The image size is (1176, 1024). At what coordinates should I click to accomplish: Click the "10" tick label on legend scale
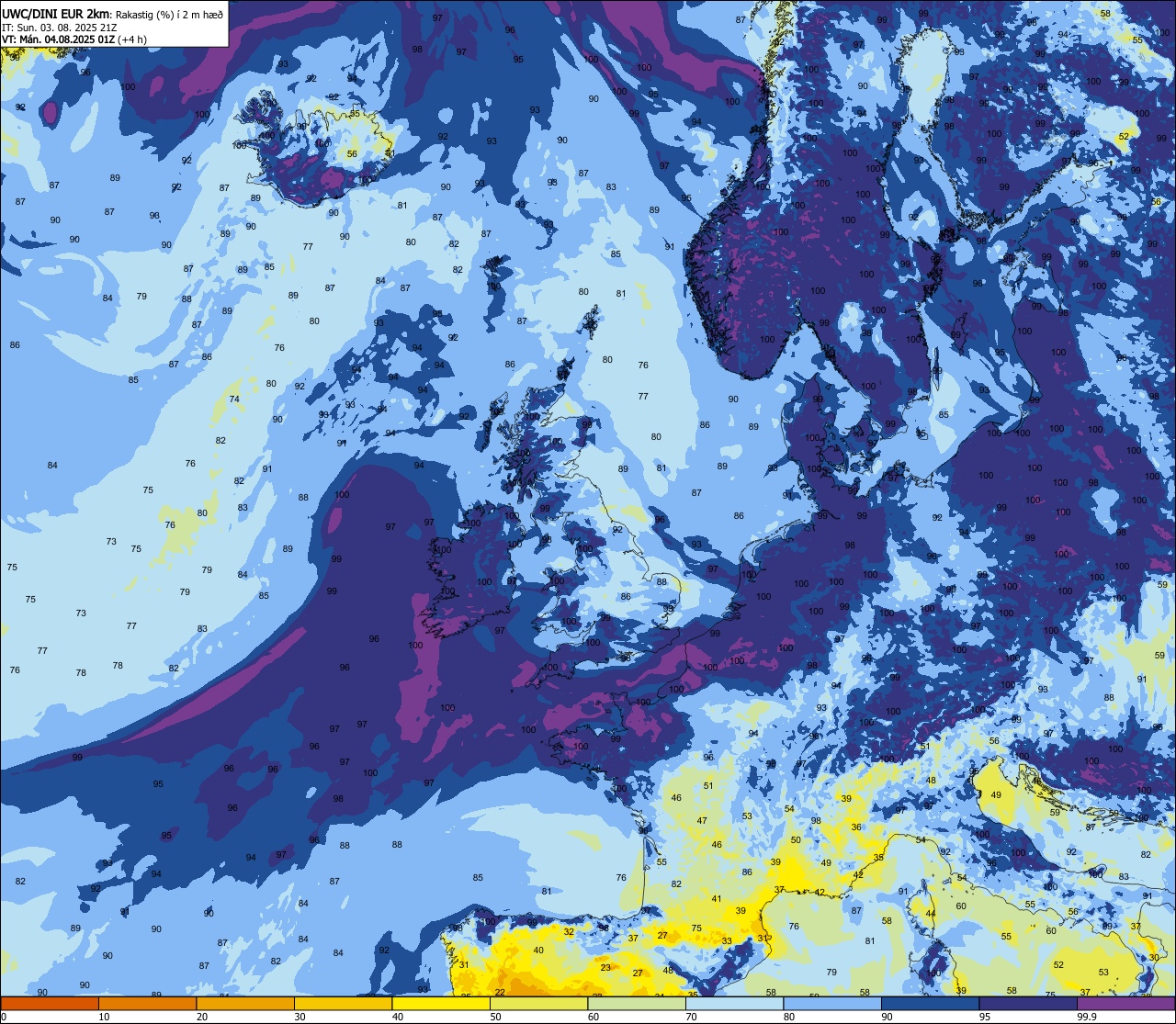104,1017
